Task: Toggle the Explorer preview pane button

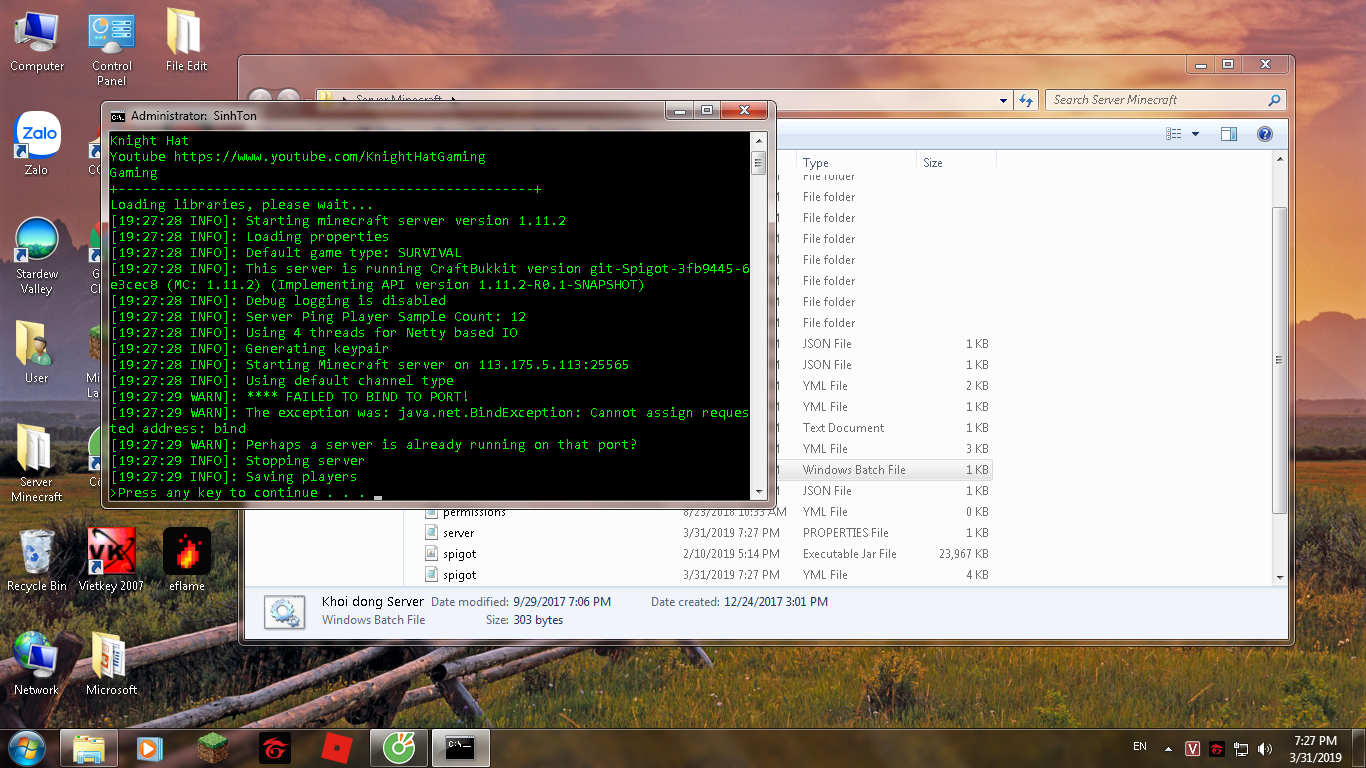Action: coord(1229,134)
